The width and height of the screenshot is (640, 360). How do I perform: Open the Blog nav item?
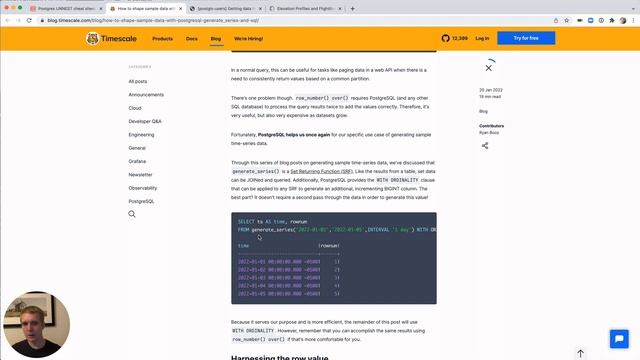pos(216,38)
